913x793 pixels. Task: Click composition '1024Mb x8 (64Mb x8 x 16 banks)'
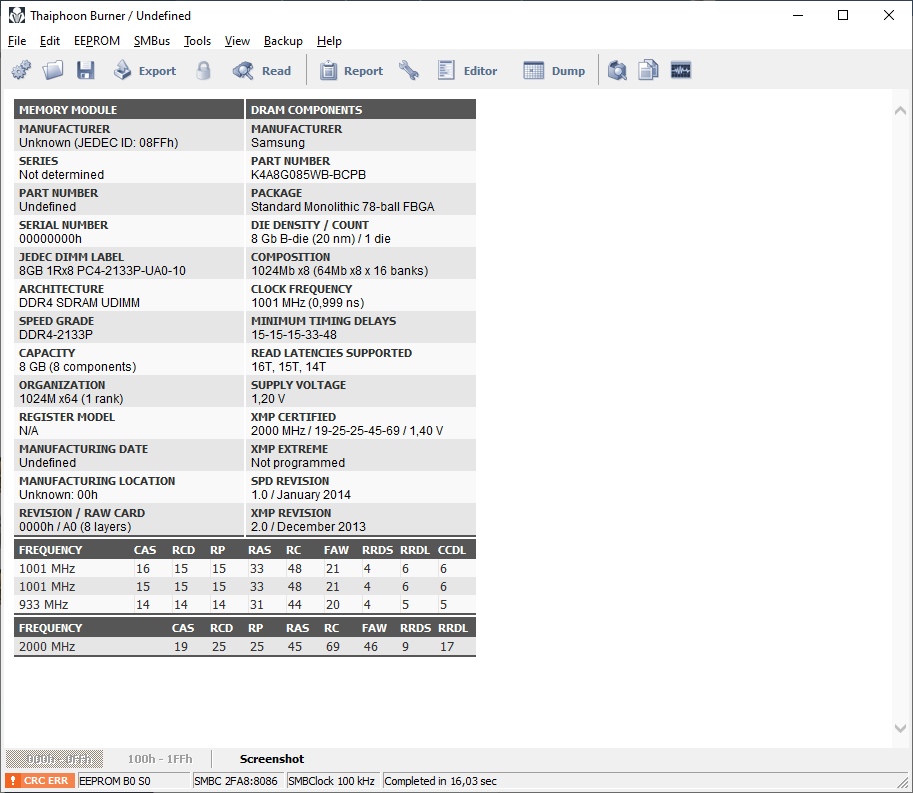coord(339,271)
